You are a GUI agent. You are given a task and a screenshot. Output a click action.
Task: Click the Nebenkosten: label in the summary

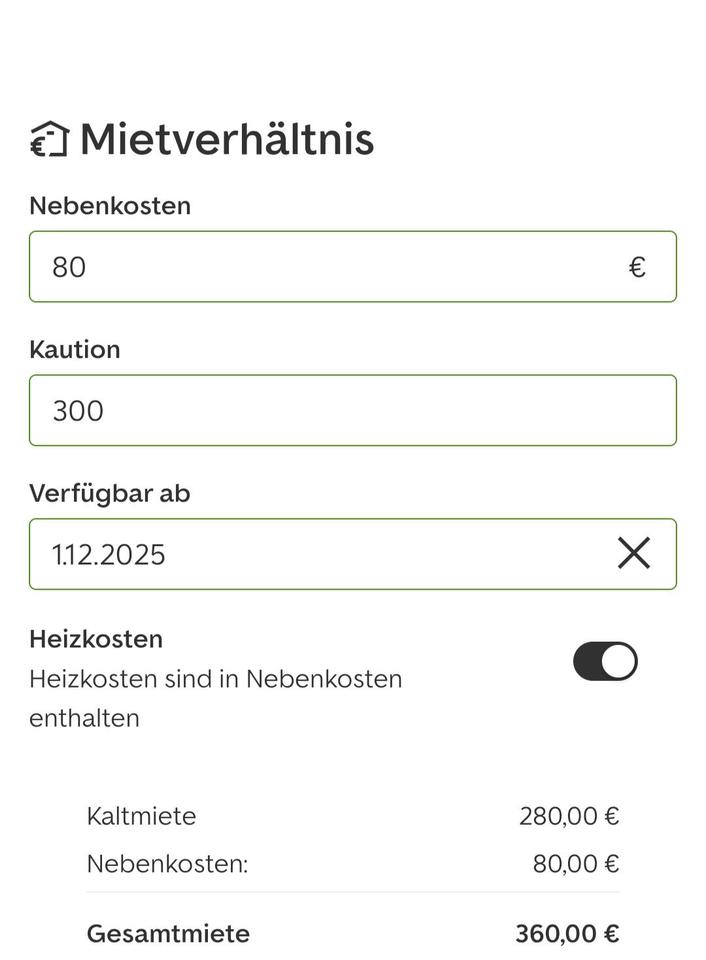pos(167,864)
